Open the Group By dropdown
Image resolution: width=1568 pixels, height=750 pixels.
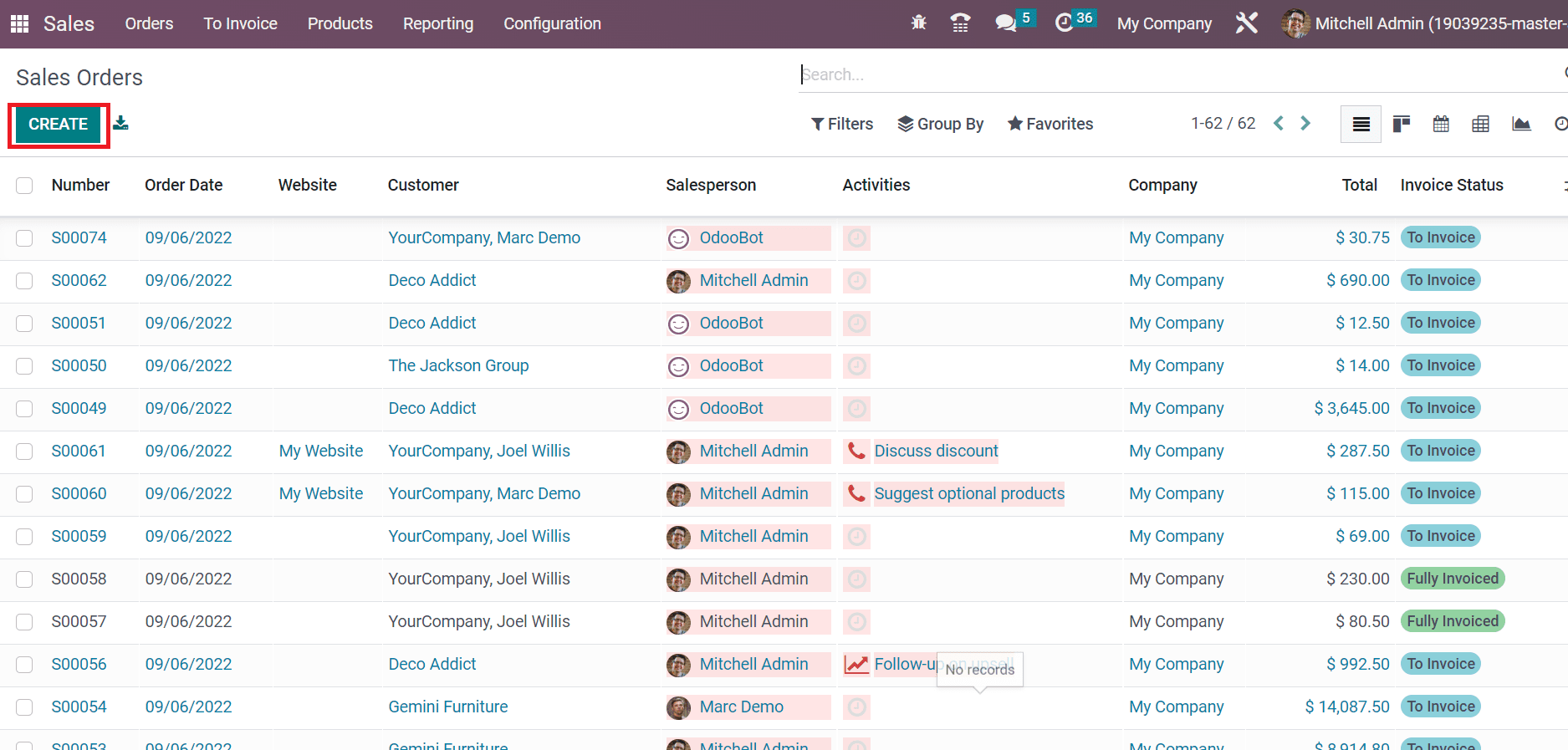click(x=940, y=124)
